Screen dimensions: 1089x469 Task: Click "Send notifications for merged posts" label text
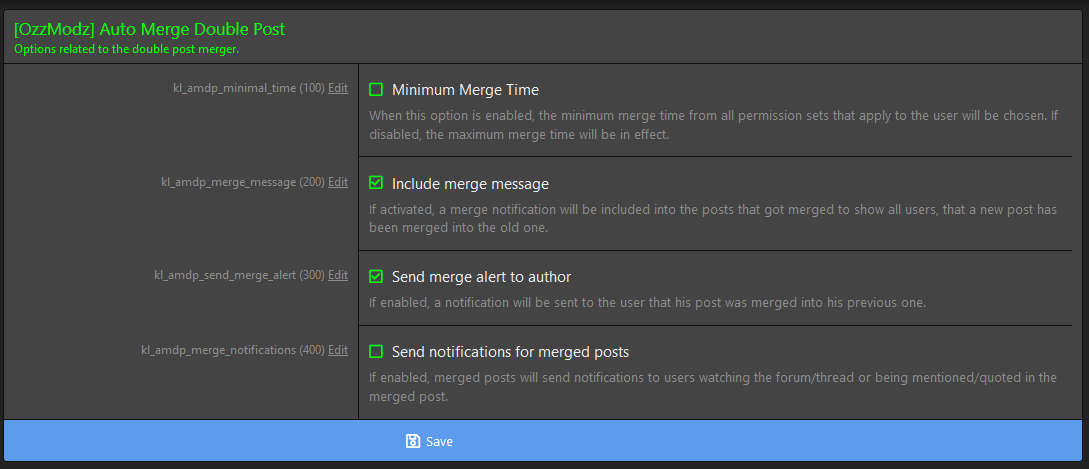510,352
